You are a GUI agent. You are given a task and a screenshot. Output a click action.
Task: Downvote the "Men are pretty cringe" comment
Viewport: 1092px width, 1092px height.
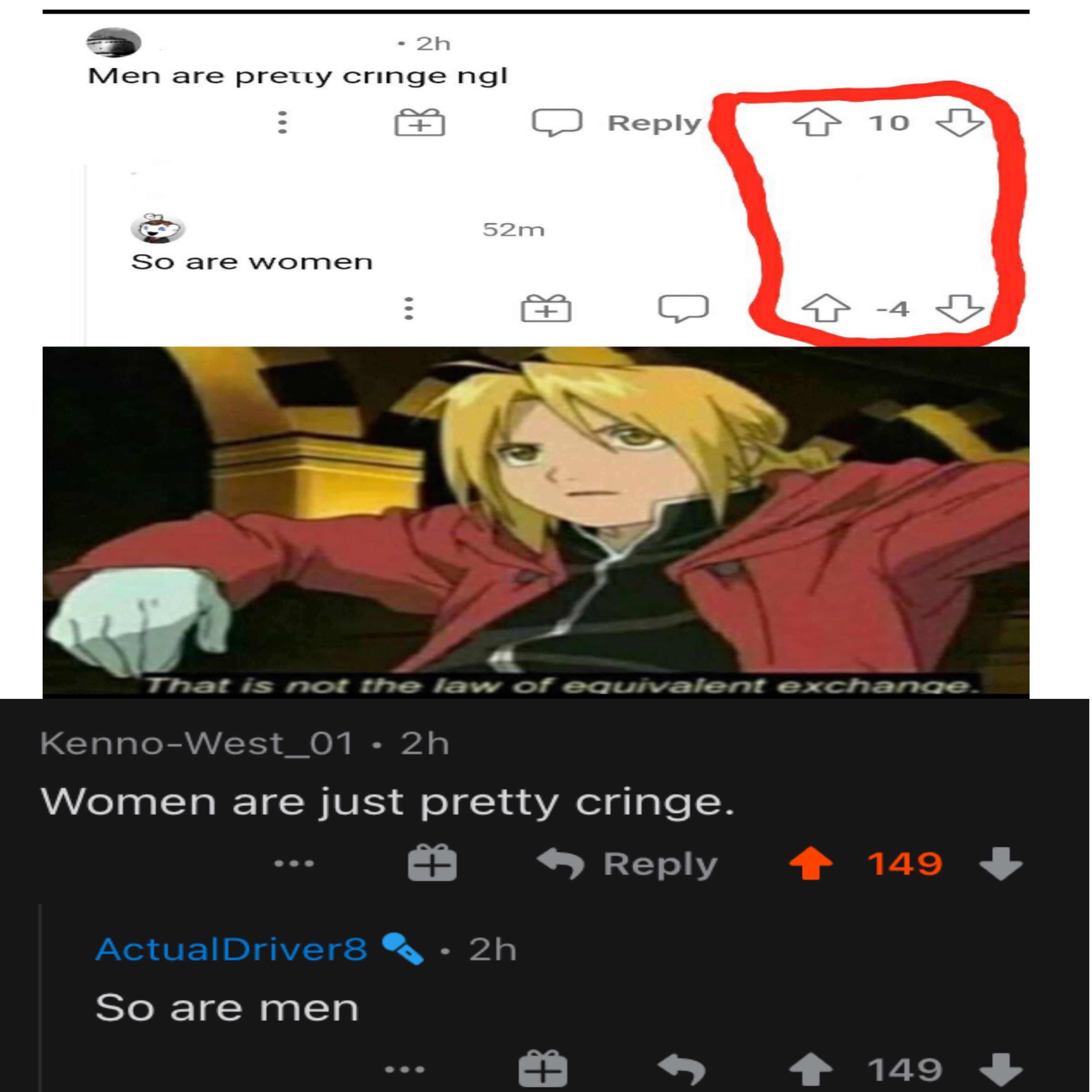point(959,123)
